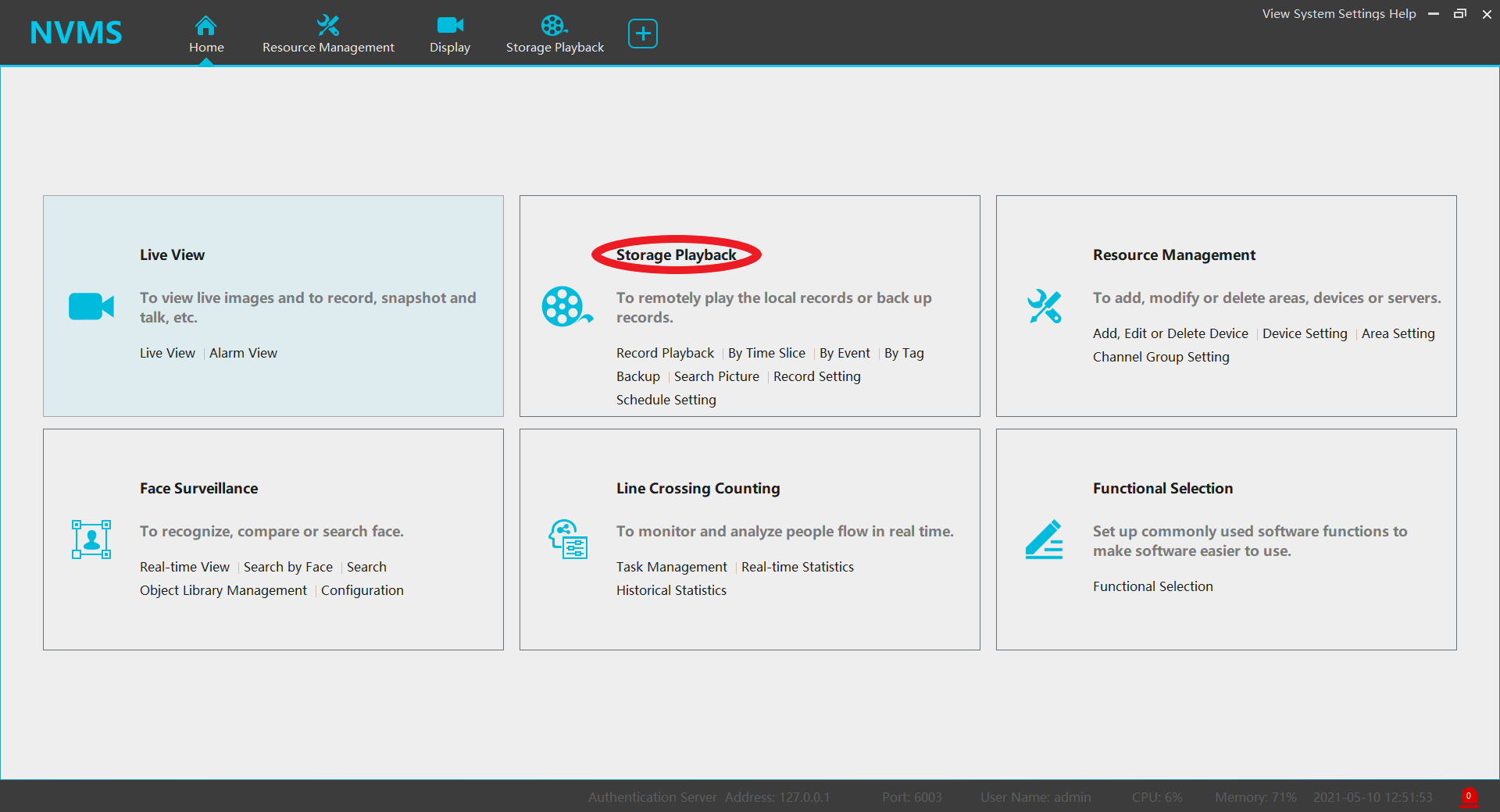Click the Live View camera icon tile

click(x=91, y=307)
